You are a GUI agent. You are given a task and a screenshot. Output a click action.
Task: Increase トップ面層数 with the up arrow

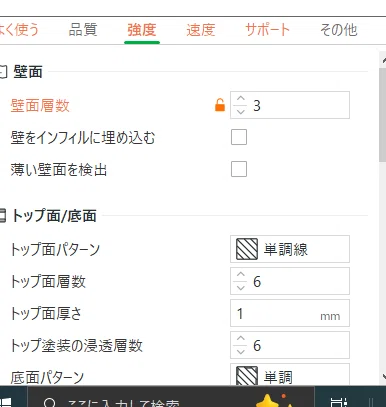(241, 275)
